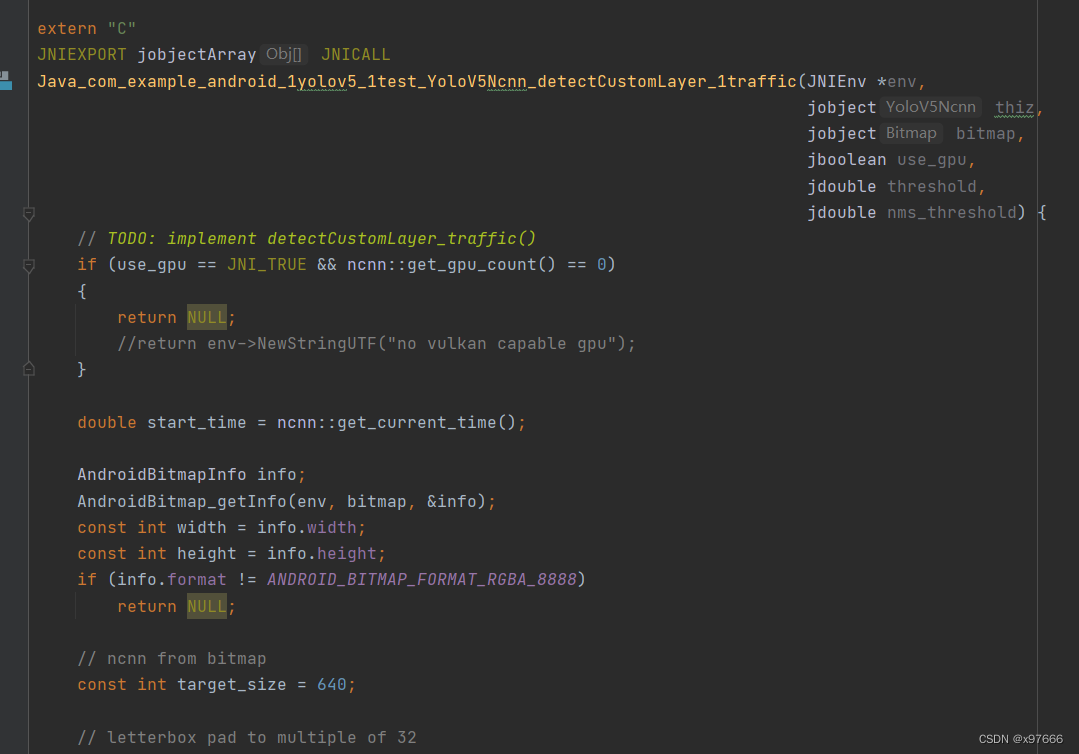
Task: Click NULL in the return under the format check
Action: click(x=206, y=607)
